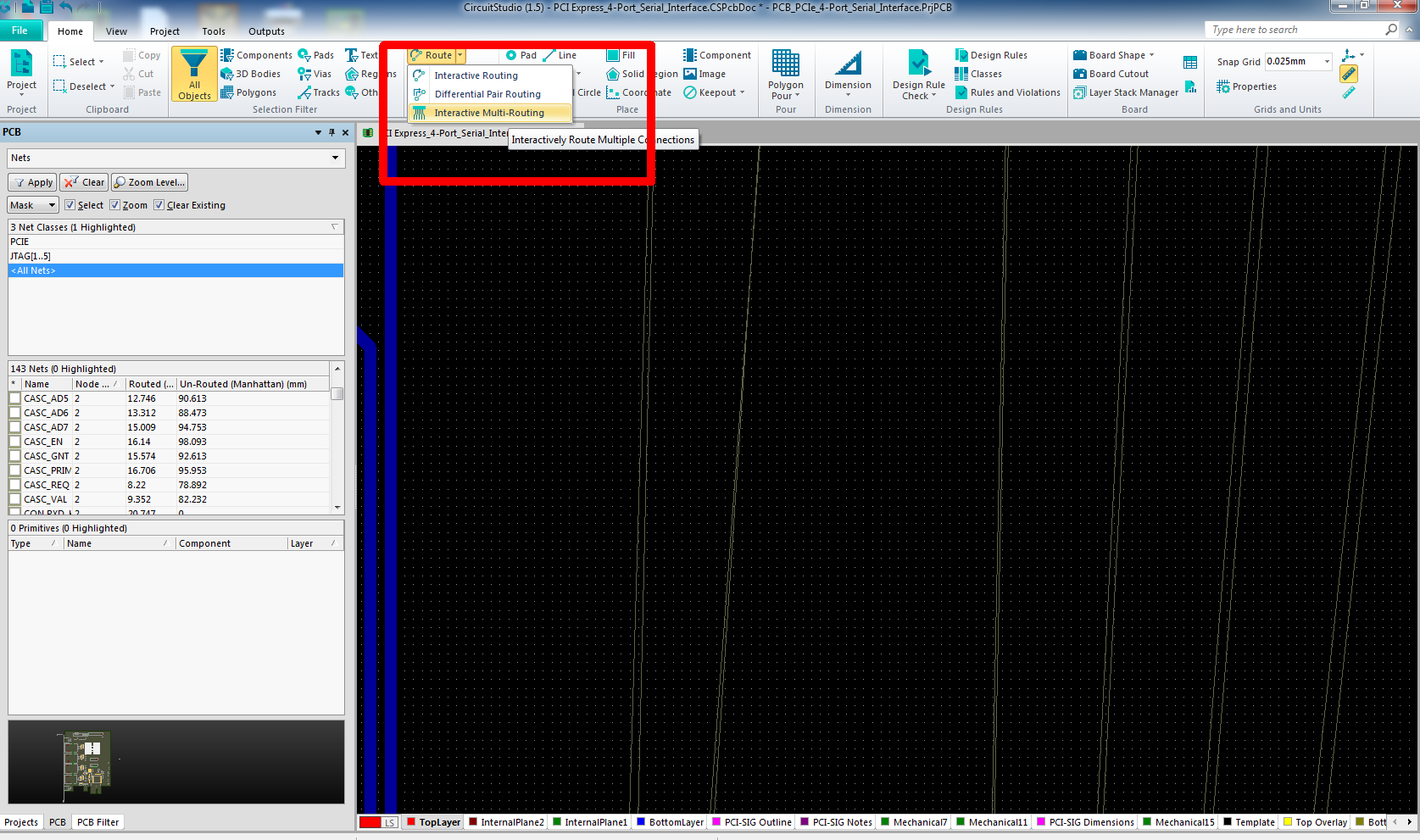Toggle the Select checkbox in PCB panel

click(70, 205)
